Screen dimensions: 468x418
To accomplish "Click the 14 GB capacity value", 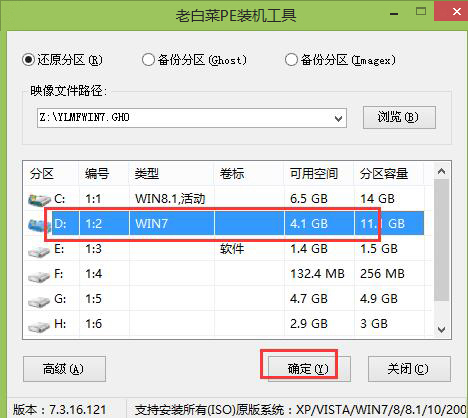I will [x=377, y=199].
